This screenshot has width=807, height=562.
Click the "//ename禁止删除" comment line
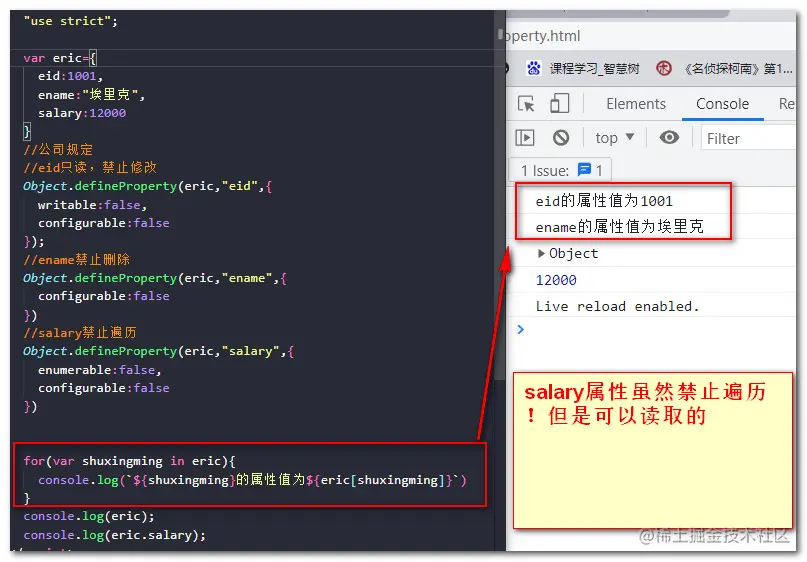coord(76,260)
